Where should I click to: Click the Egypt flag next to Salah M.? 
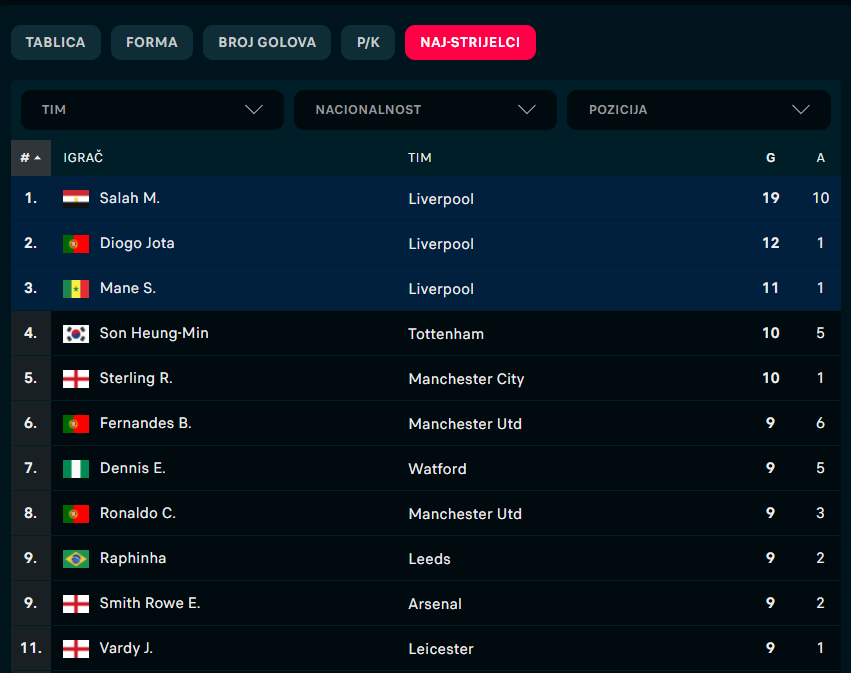(76, 199)
